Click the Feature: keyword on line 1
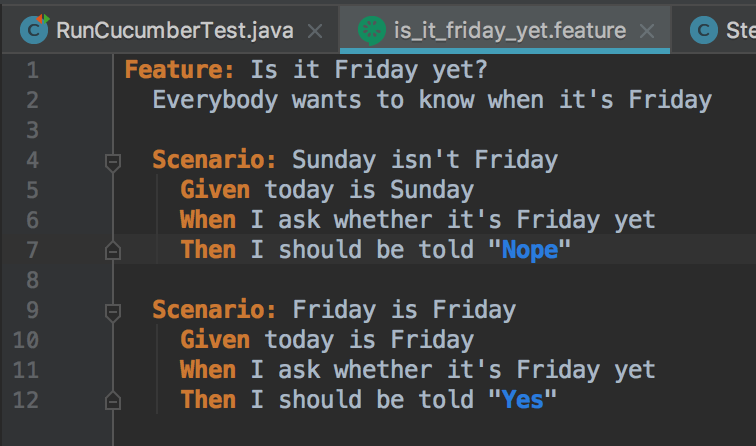756x446 pixels. click(x=179, y=69)
